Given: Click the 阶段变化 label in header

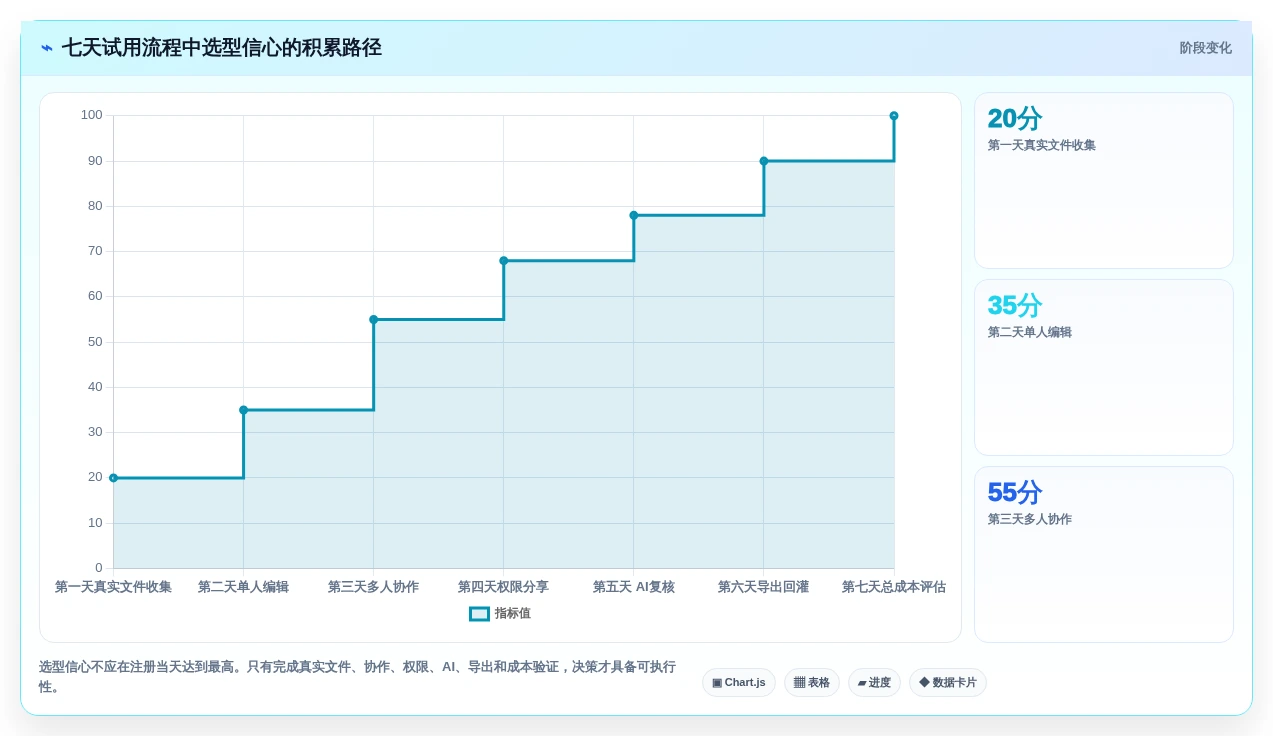Looking at the screenshot, I should [1205, 48].
